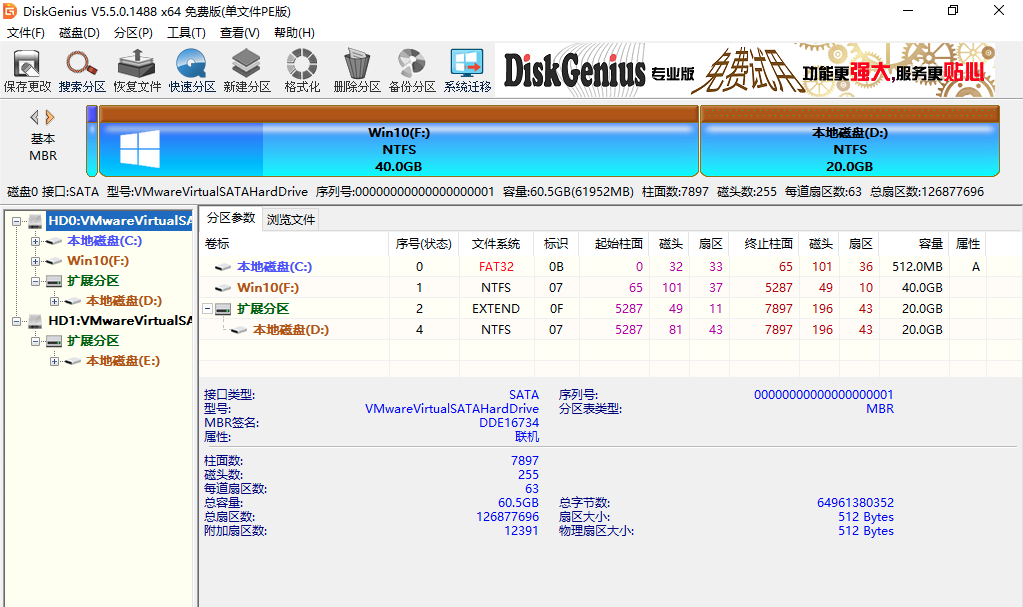Open the 分区(P) menu
The image size is (1023, 607).
[x=133, y=33]
